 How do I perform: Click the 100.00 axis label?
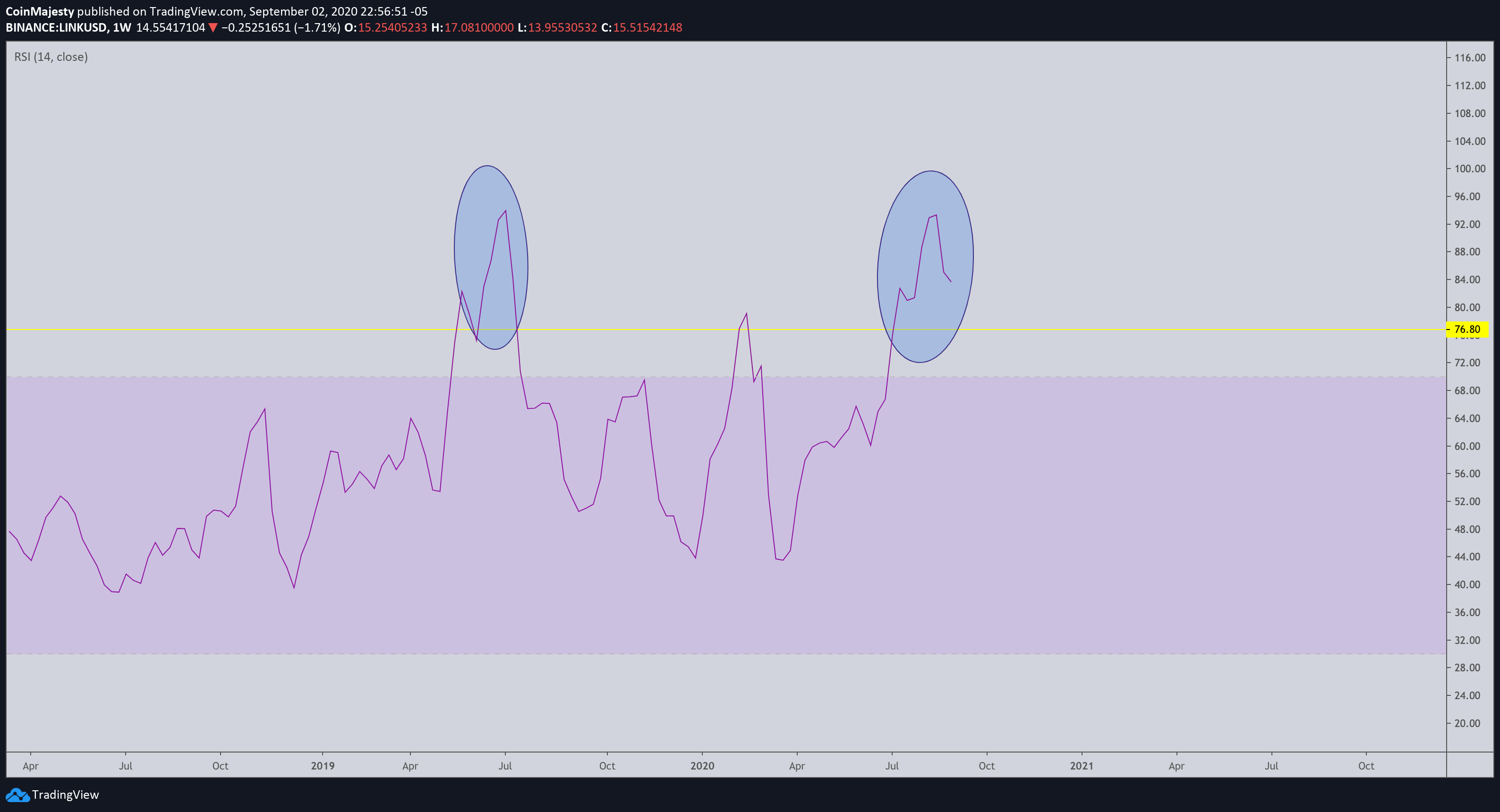pyautogui.click(x=1470, y=169)
